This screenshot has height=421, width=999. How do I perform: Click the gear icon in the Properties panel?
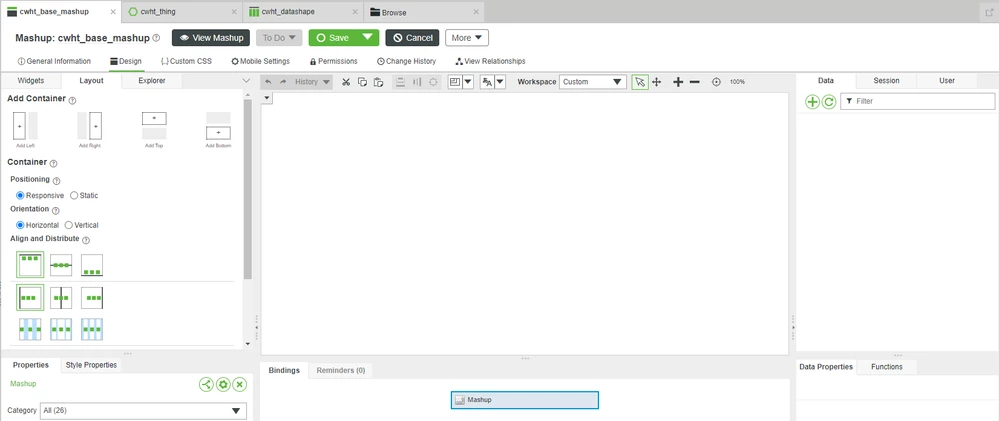[x=223, y=384]
